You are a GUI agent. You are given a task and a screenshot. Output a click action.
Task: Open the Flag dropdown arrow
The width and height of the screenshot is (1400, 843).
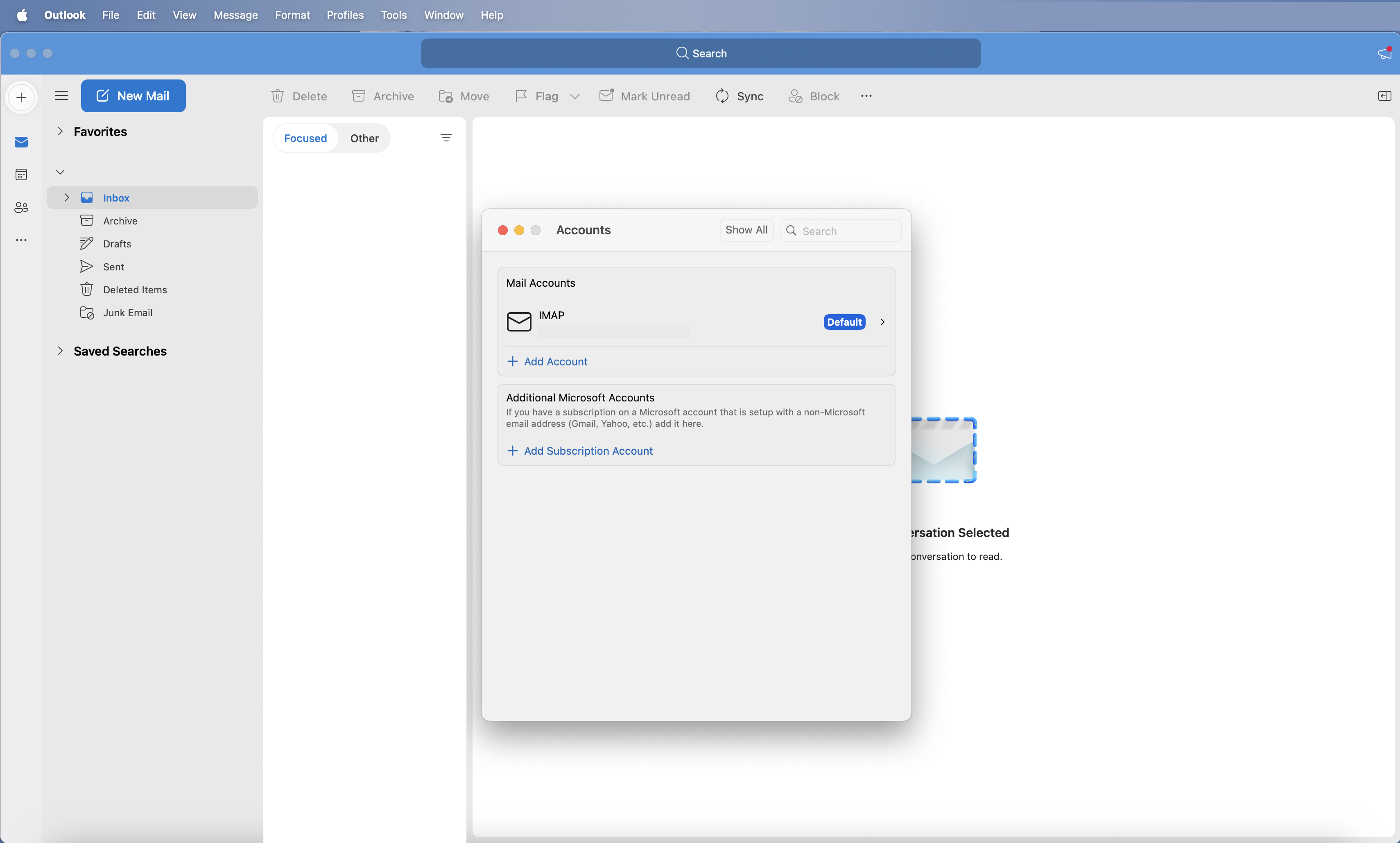point(574,96)
